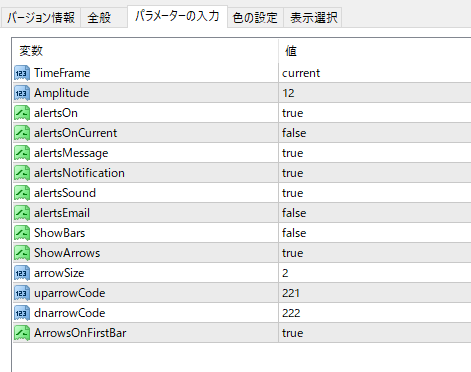The image size is (471, 372).
Task: Select the ArrowsOnFirstBar variable name
Action: coord(80,333)
